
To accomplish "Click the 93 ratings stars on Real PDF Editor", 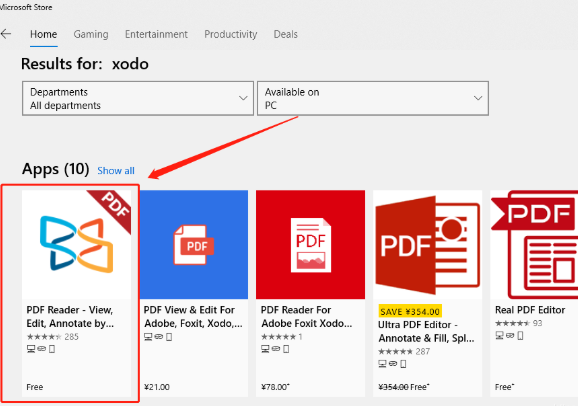I will tap(512, 323).
